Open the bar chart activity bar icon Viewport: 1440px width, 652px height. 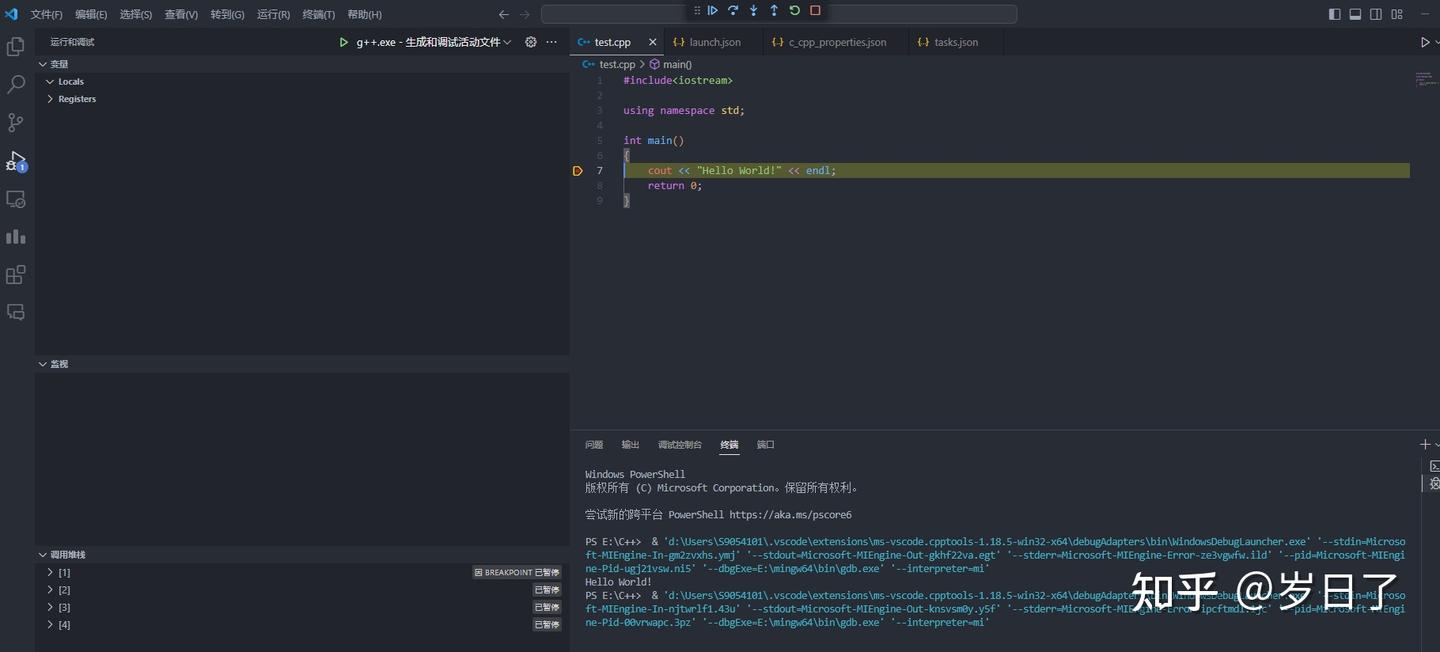point(16,237)
